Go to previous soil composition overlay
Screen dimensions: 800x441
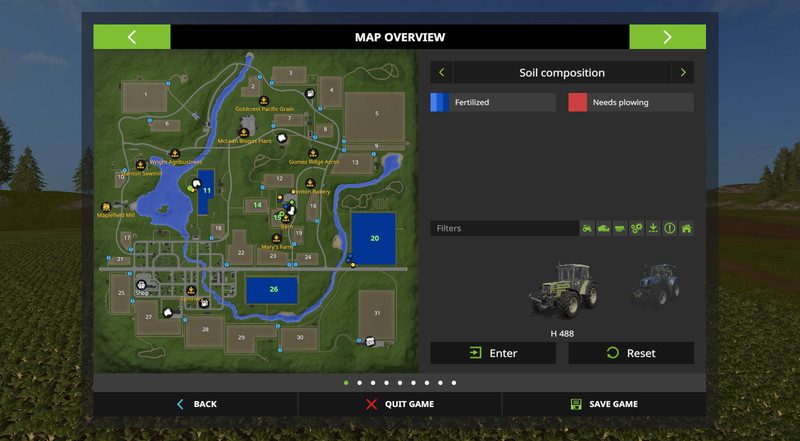[441, 73]
